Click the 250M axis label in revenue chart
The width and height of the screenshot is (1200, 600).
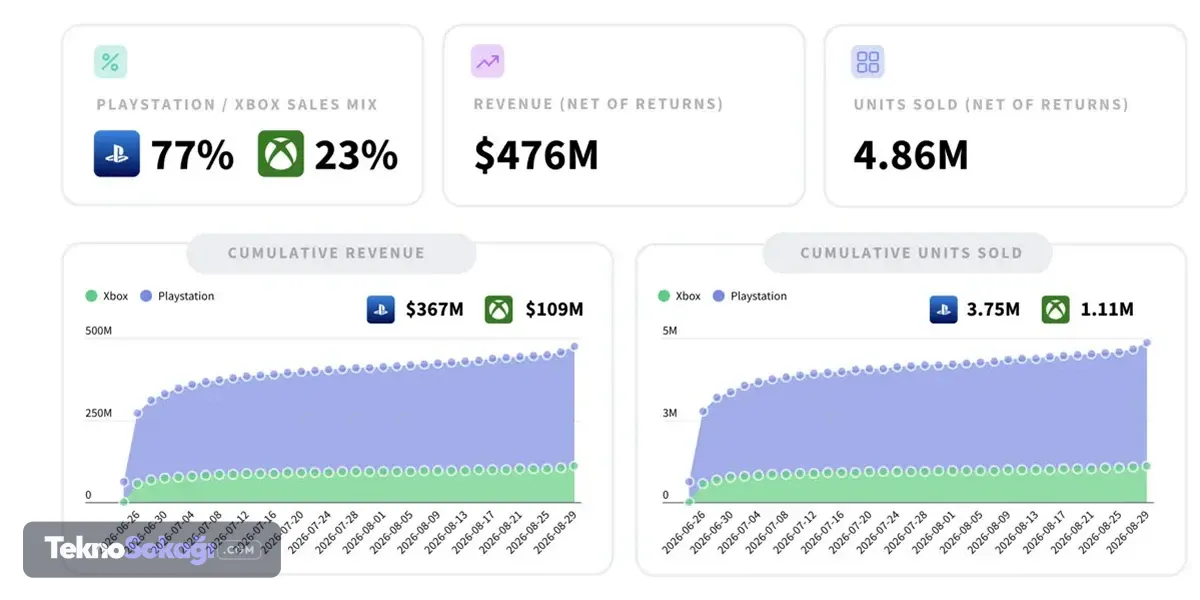click(x=98, y=413)
